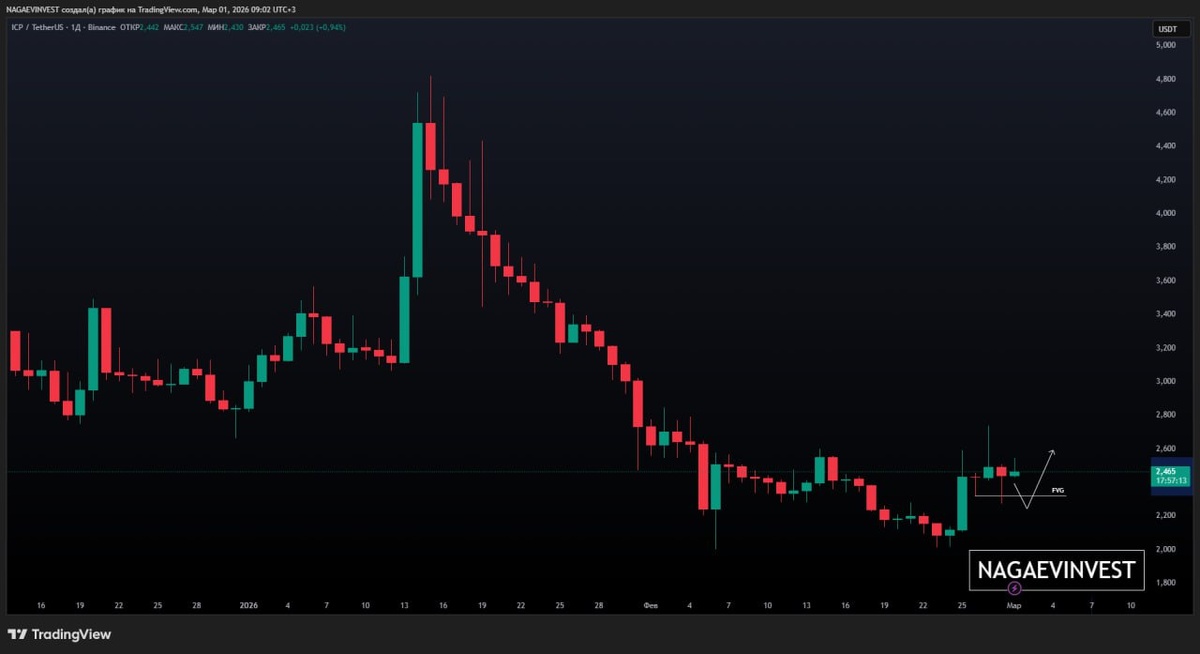The image size is (1200, 654).
Task: Click the 2,600 price axis label
Action: click(1165, 448)
